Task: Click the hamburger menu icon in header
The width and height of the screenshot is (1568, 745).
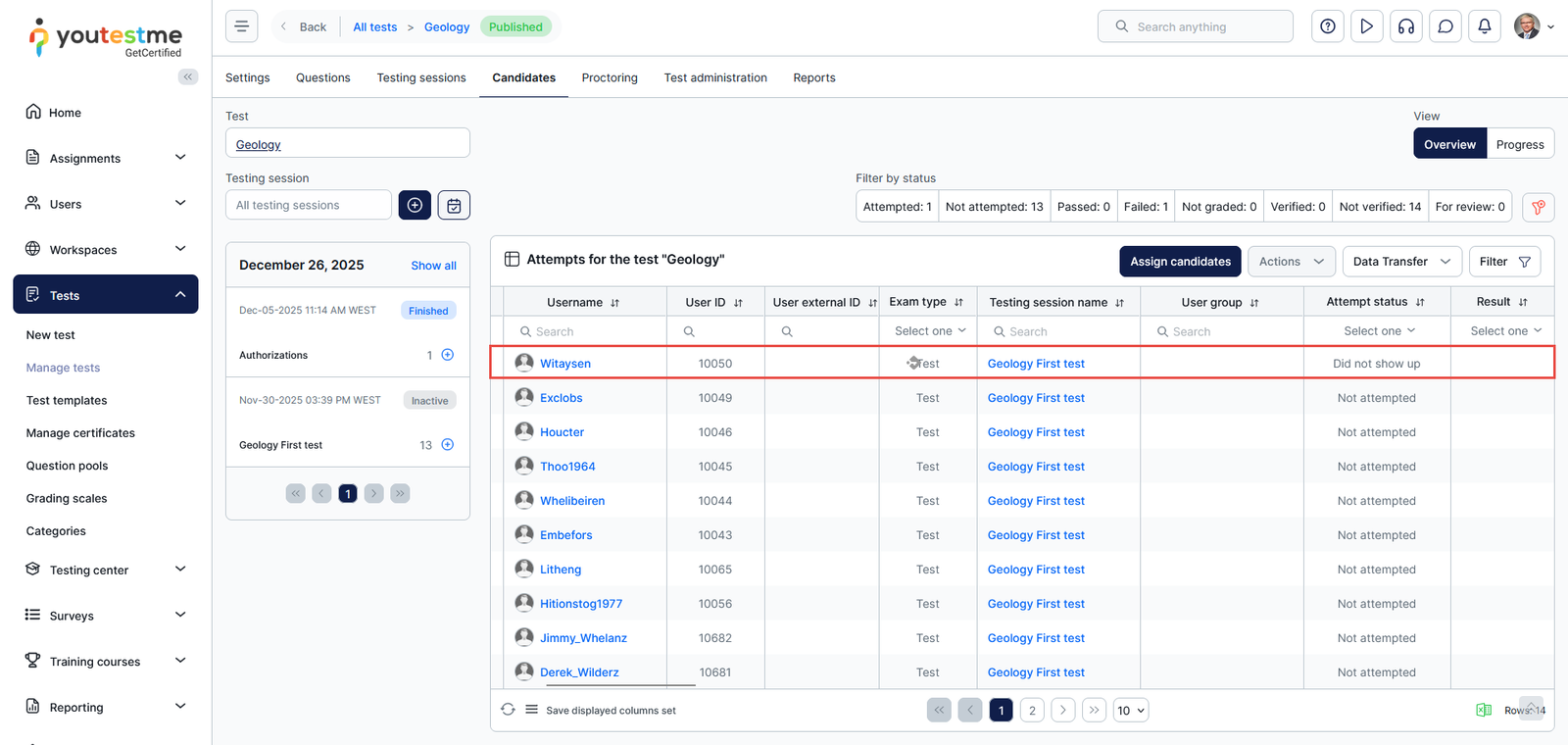Action: pyautogui.click(x=241, y=26)
